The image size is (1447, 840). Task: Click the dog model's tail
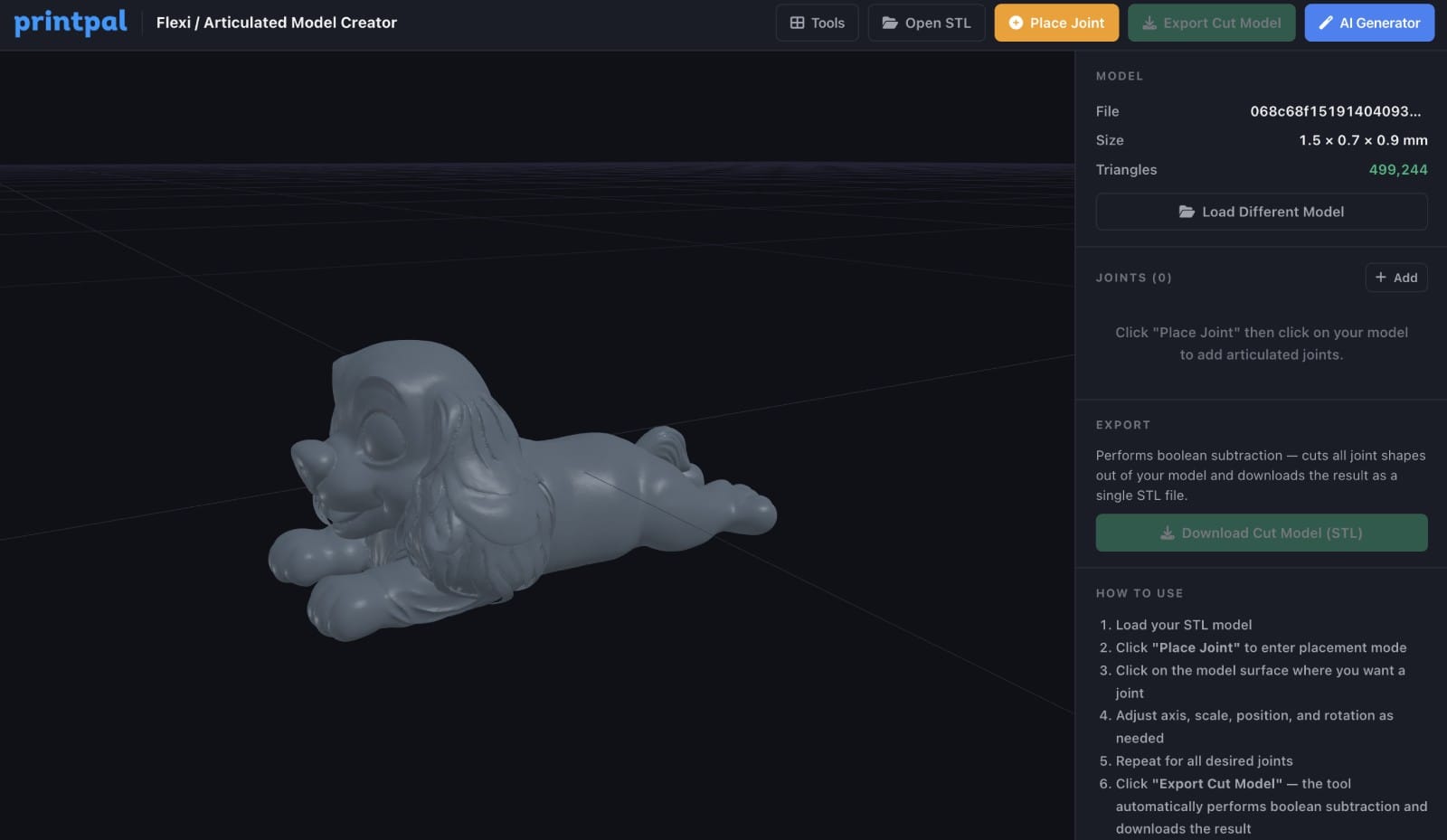[x=667, y=446]
